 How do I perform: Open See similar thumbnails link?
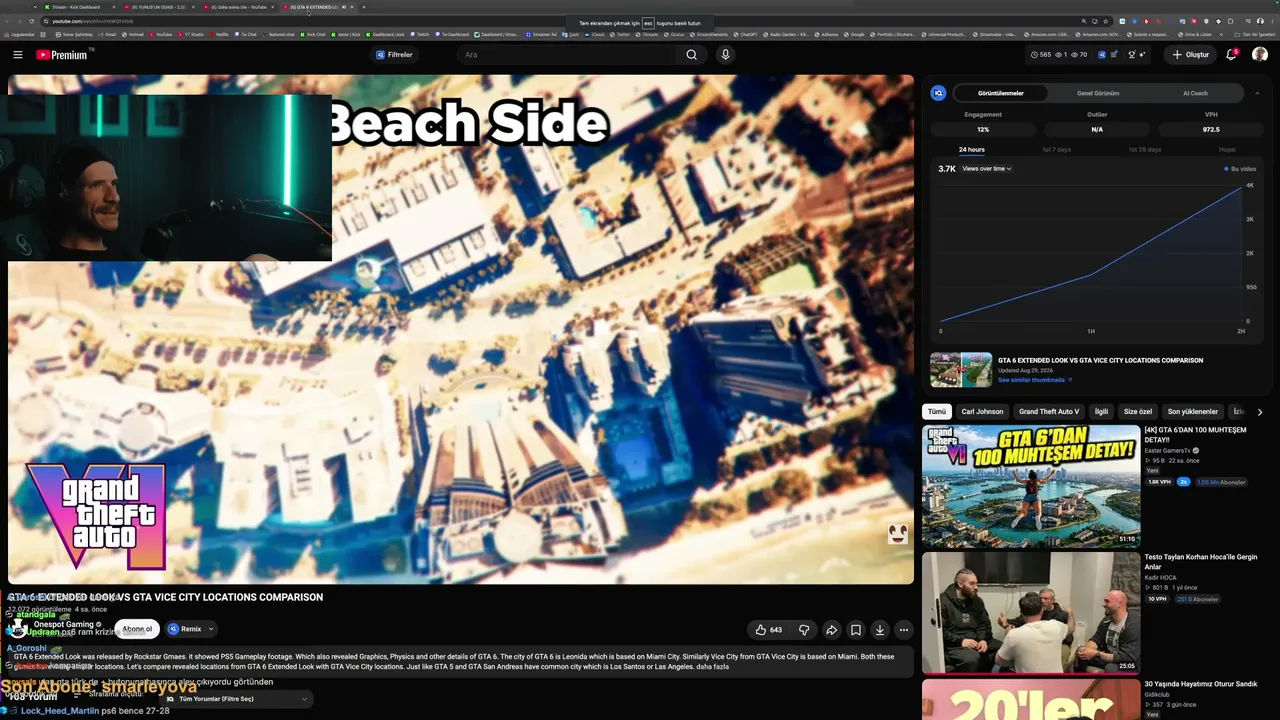(x=1035, y=380)
